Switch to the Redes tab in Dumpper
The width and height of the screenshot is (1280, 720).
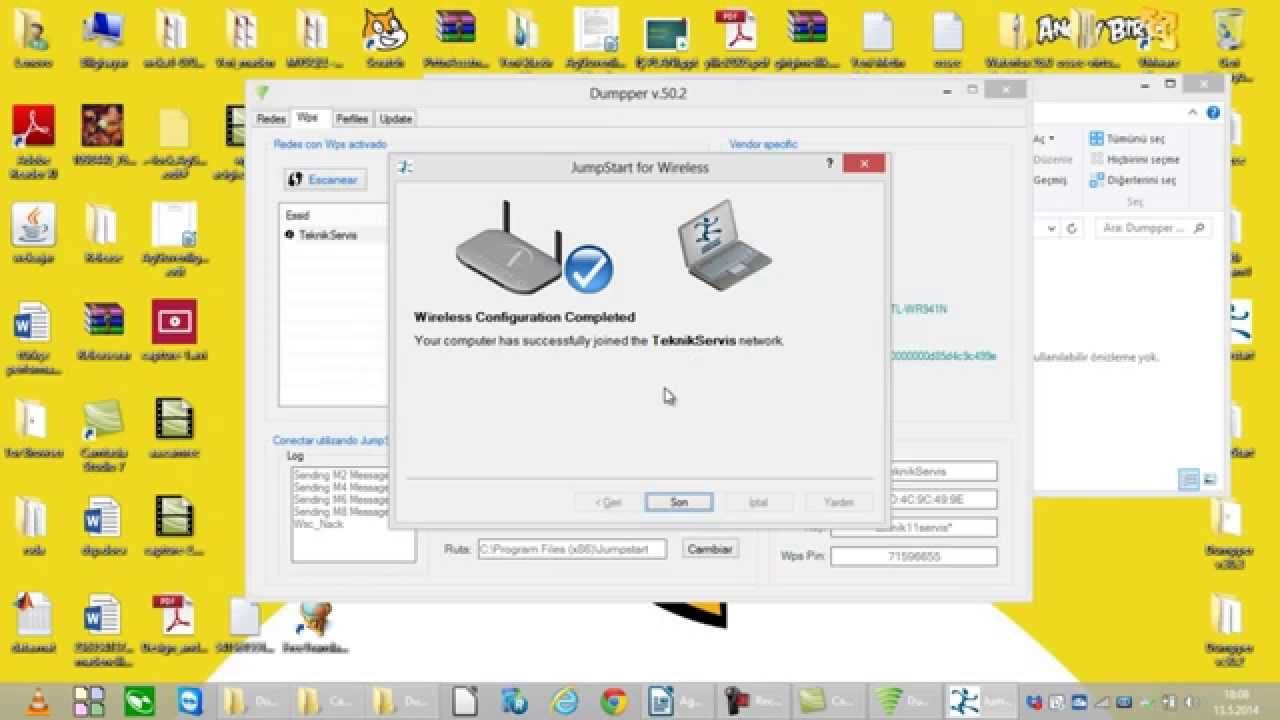tap(270, 119)
